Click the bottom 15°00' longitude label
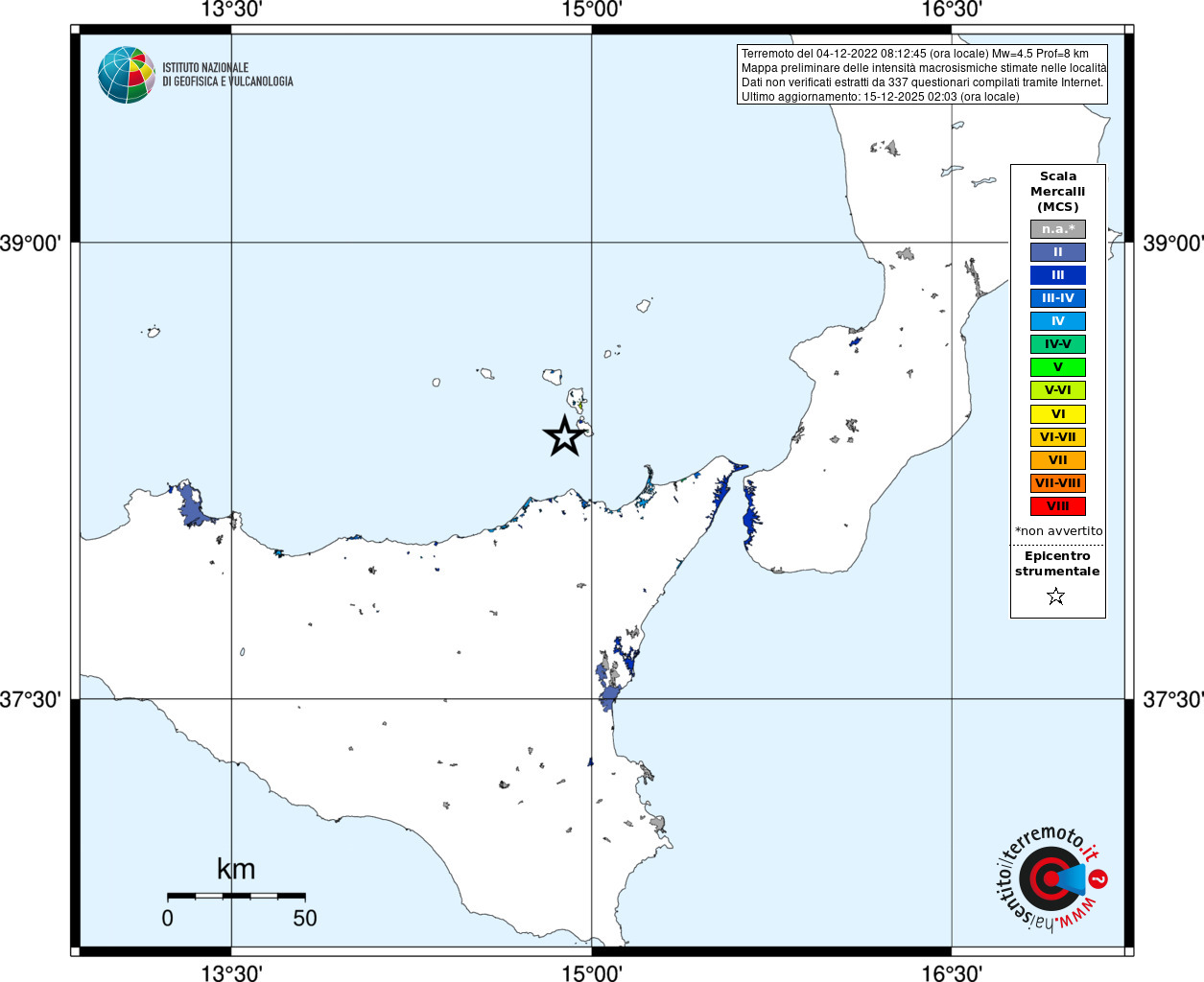Image resolution: width=1204 pixels, height=982 pixels. click(x=592, y=972)
